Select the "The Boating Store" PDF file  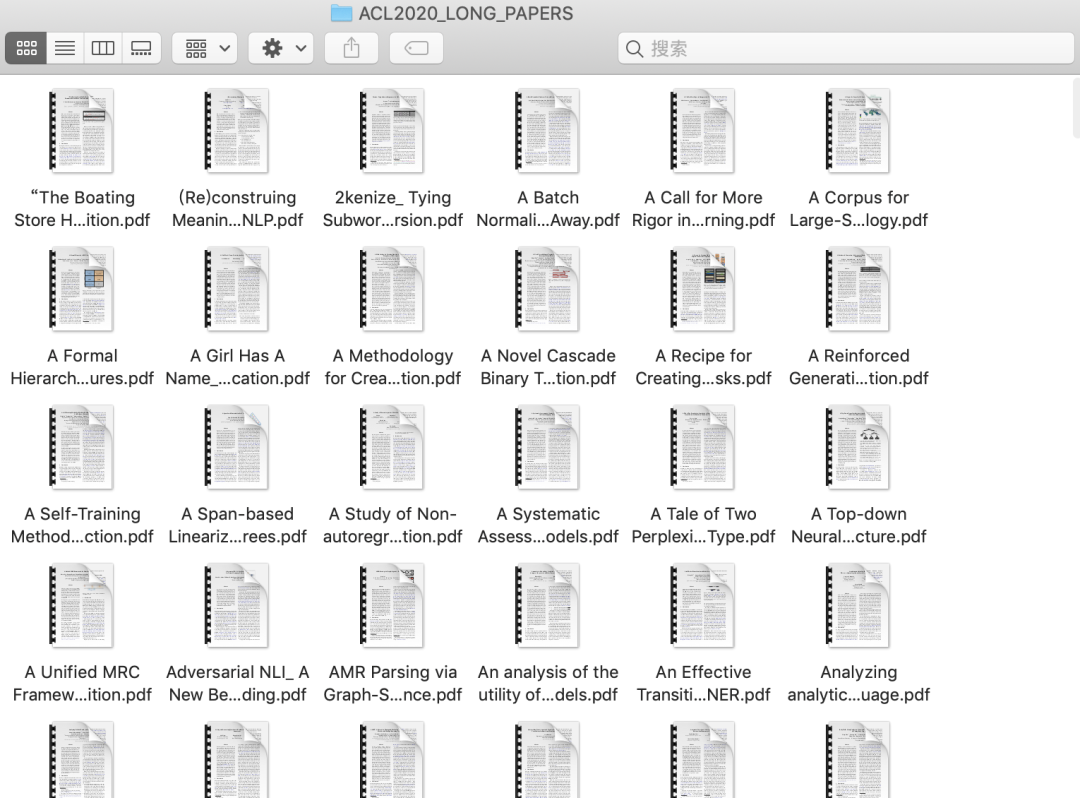81,131
